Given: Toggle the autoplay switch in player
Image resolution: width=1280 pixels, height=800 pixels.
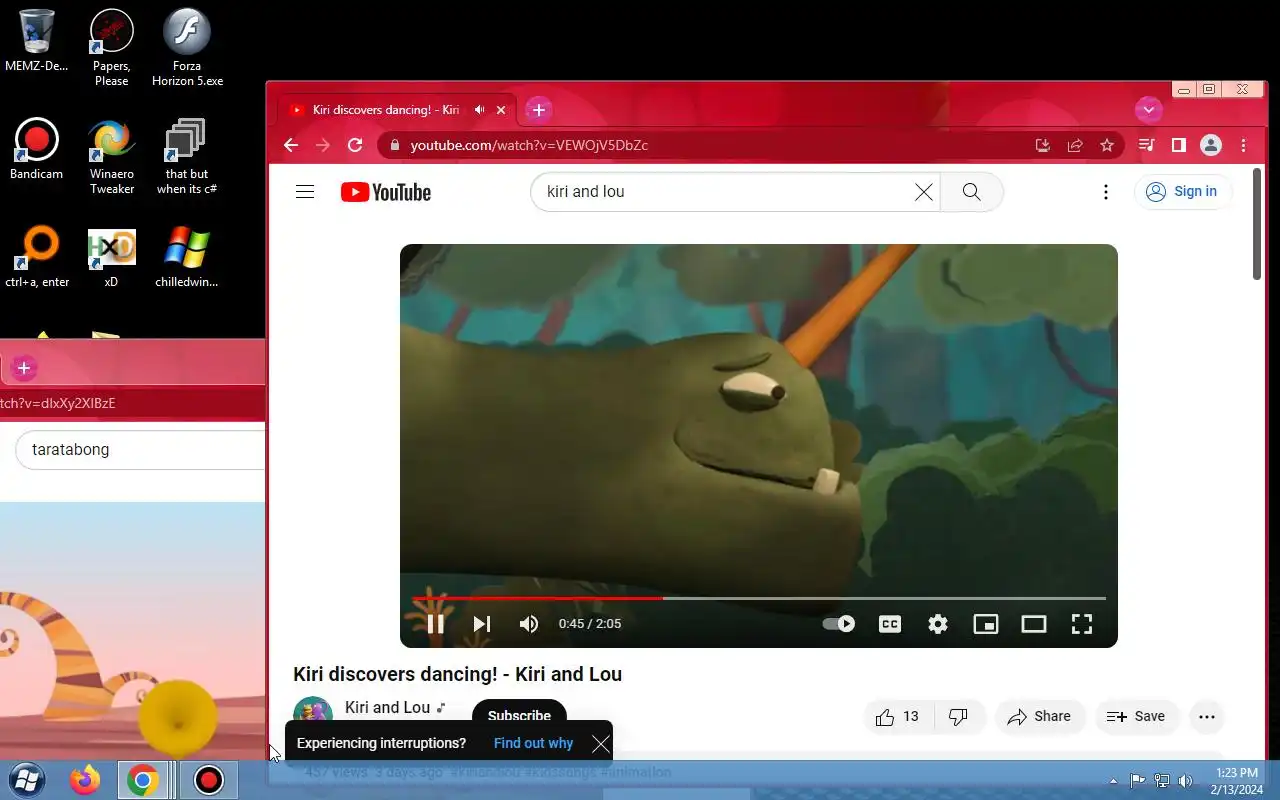Looking at the screenshot, I should click(x=838, y=624).
